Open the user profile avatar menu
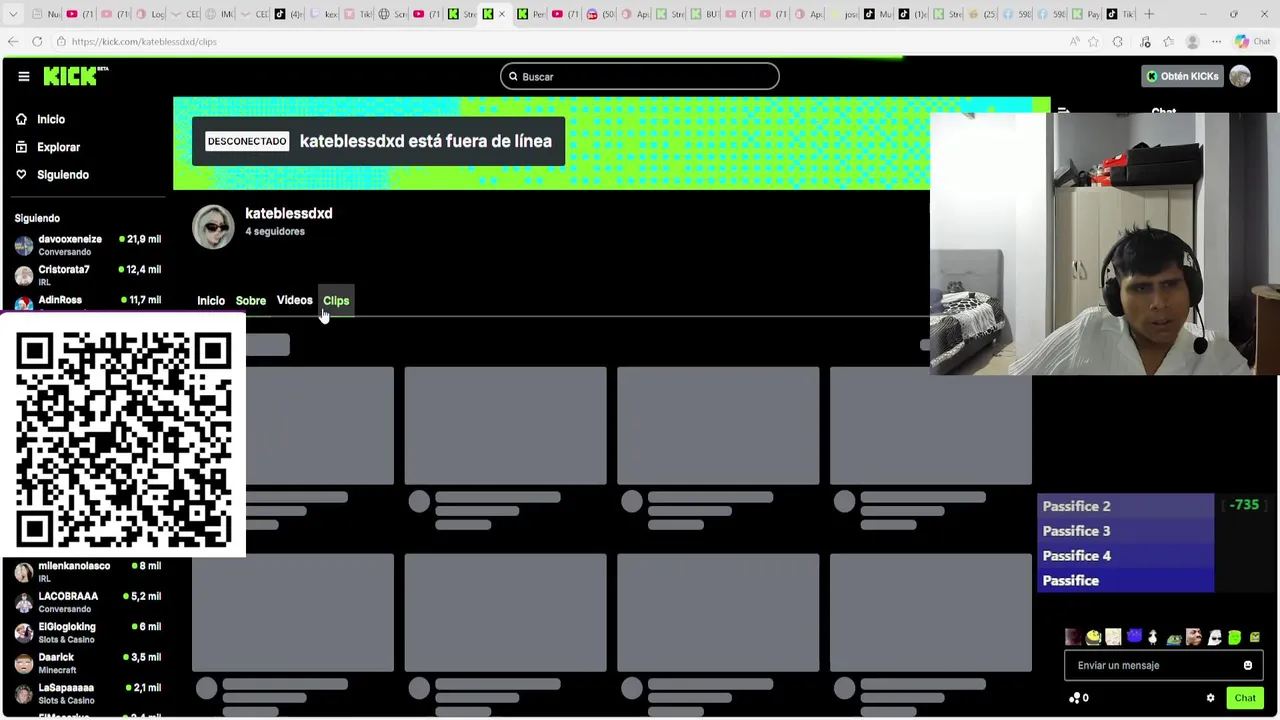The height and width of the screenshot is (720, 1280). click(x=1240, y=76)
